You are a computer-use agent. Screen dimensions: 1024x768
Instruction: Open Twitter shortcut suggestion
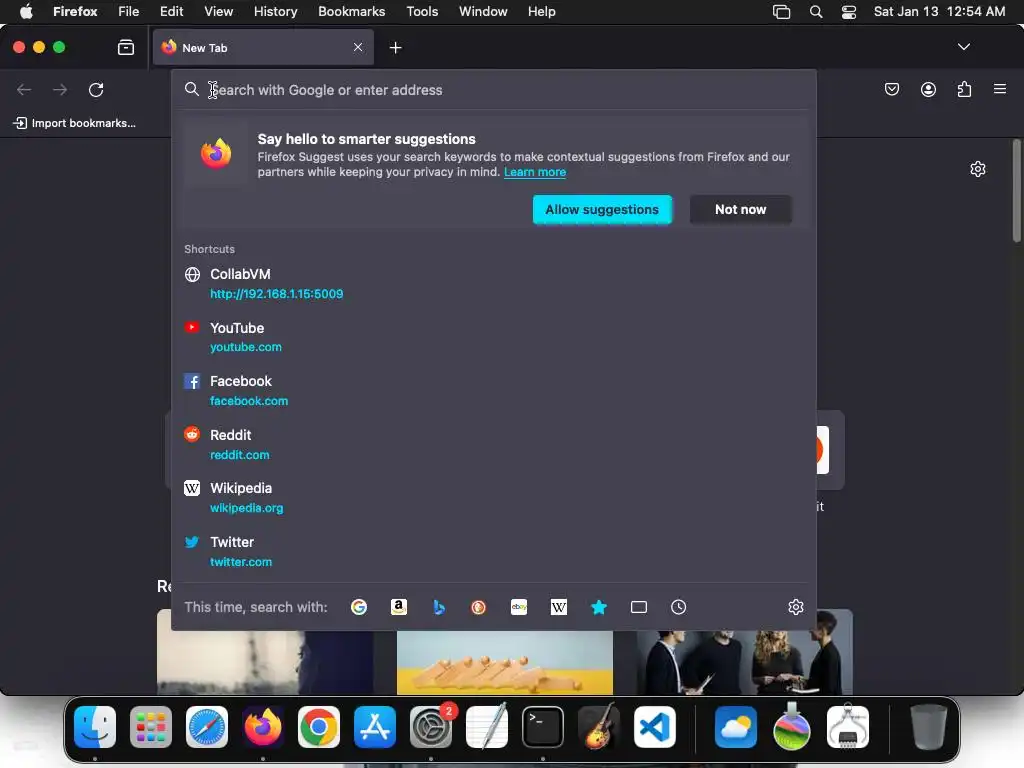(494, 551)
